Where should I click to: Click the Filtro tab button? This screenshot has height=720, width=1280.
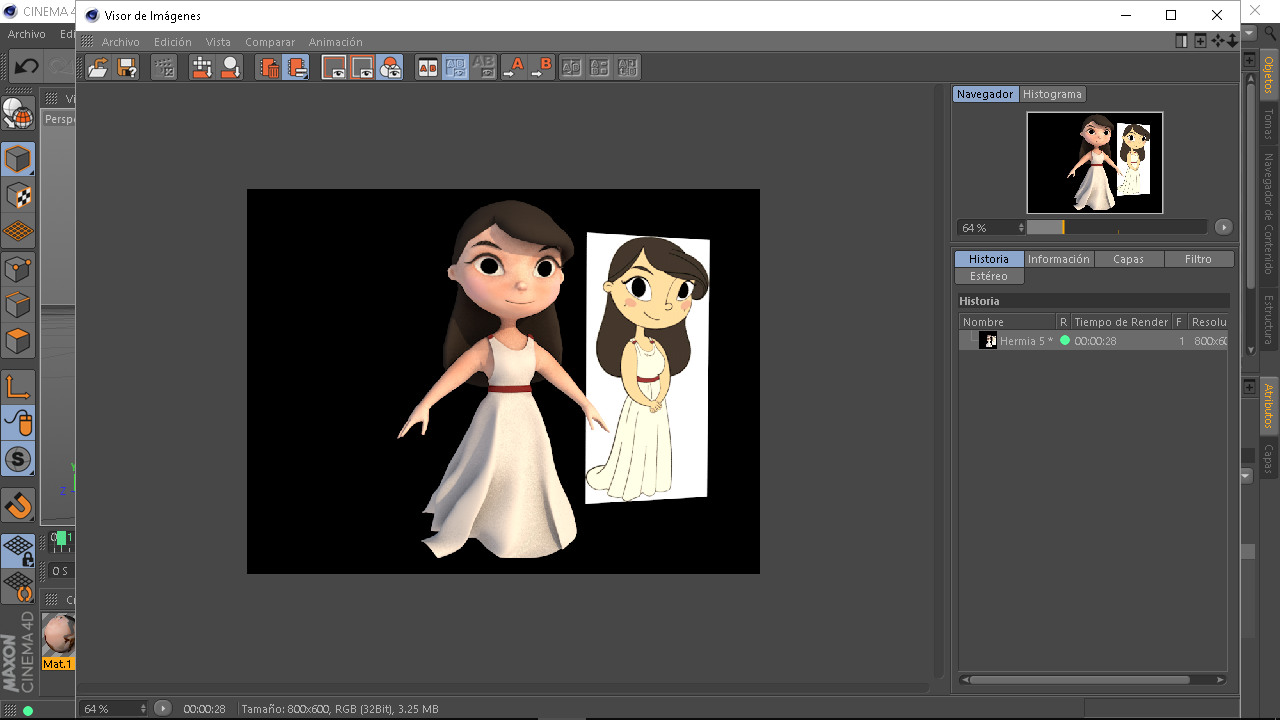(x=1198, y=259)
